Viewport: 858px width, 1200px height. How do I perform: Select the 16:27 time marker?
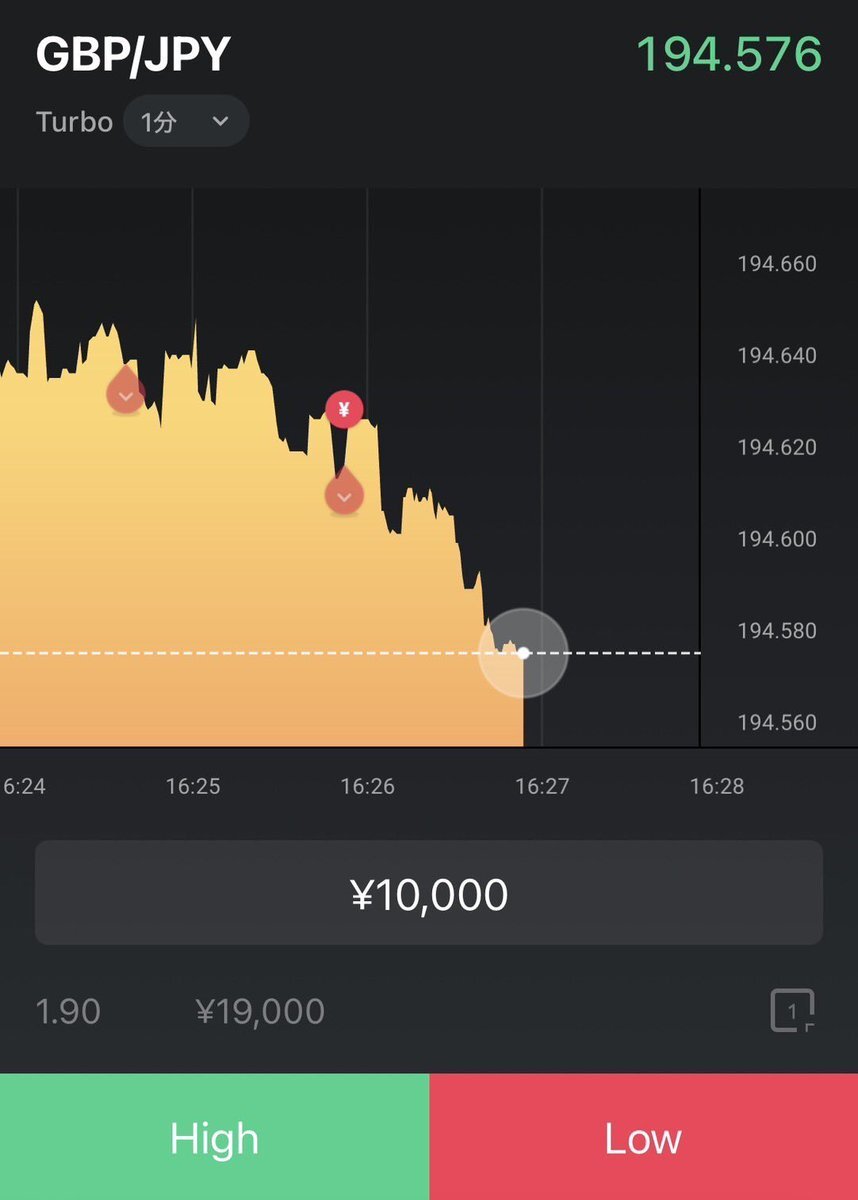(x=542, y=786)
